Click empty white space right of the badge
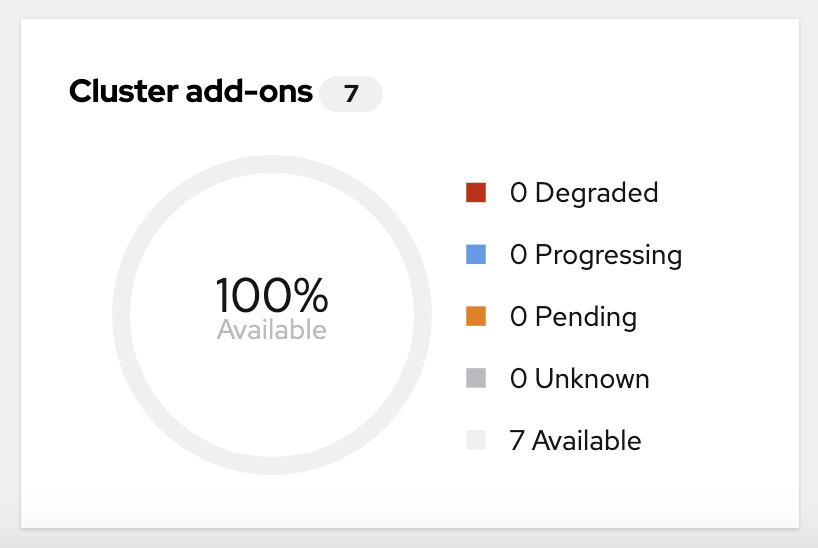This screenshot has height=548, width=818. 580,94
